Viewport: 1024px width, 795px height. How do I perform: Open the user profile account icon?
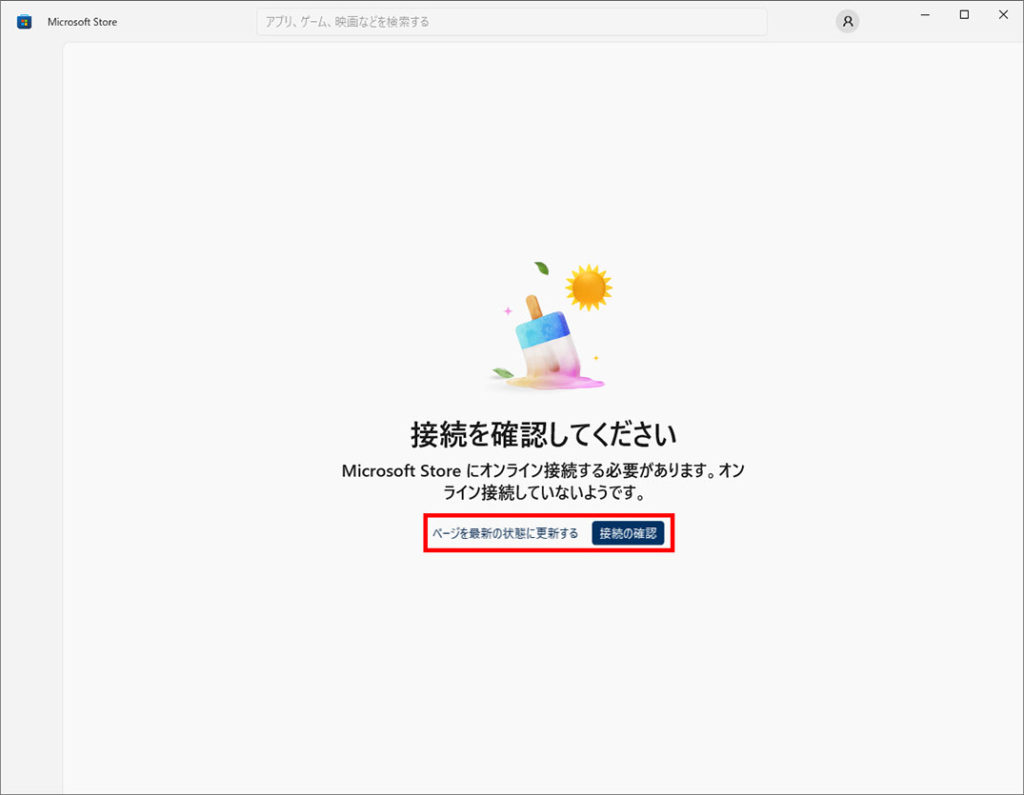coord(847,21)
